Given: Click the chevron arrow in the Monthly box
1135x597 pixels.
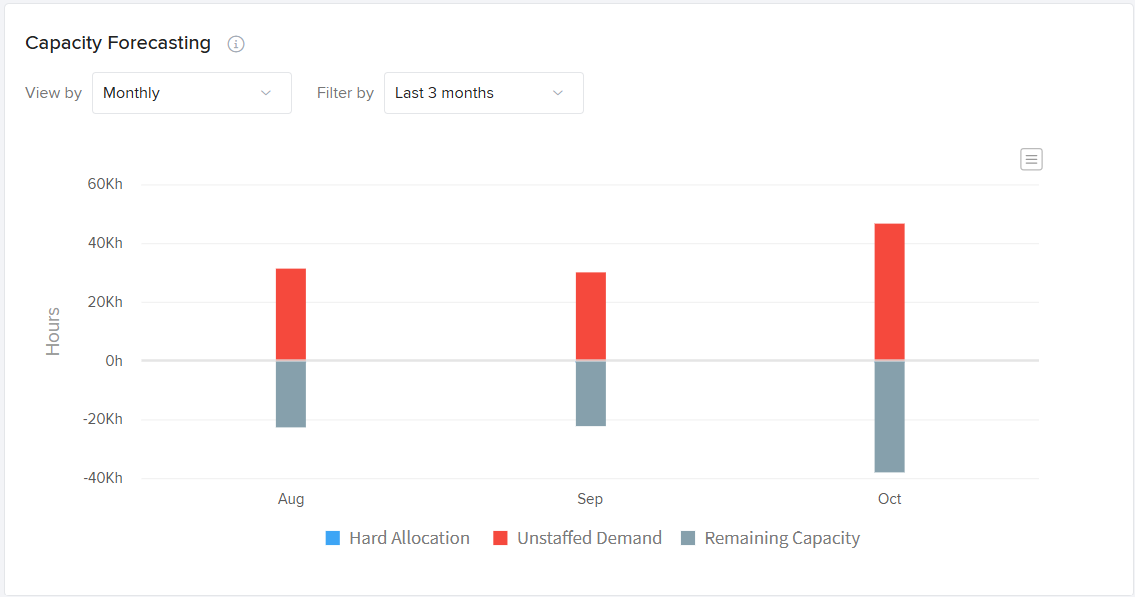Looking at the screenshot, I should coord(266,93).
